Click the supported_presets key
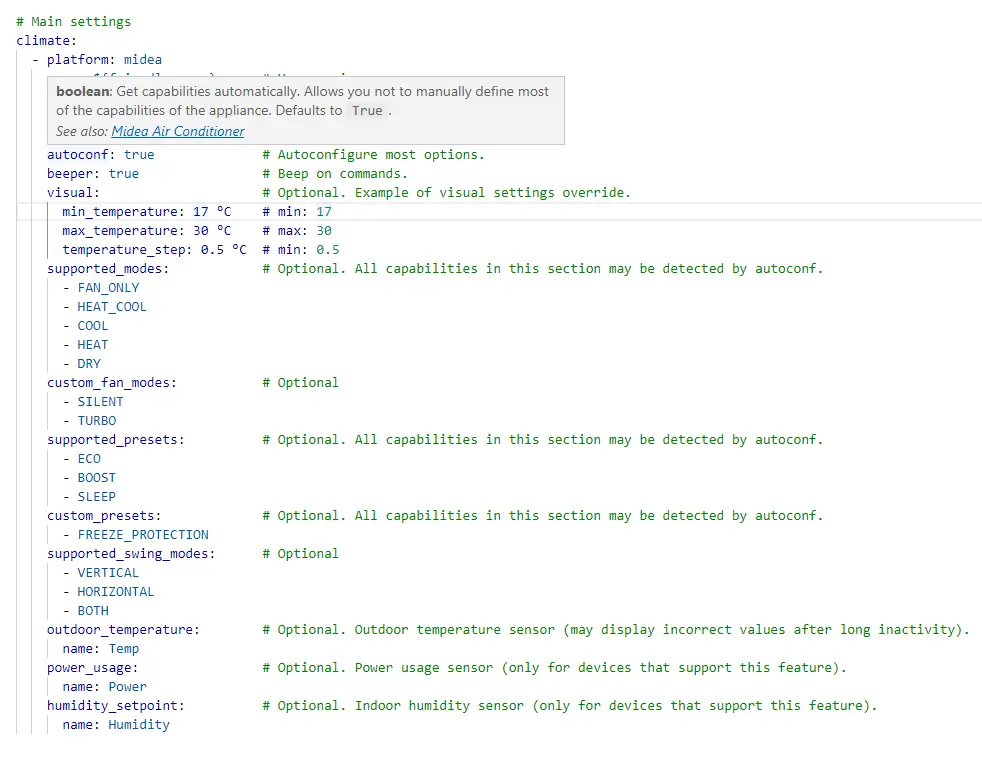This screenshot has height=757, width=982. pos(113,440)
